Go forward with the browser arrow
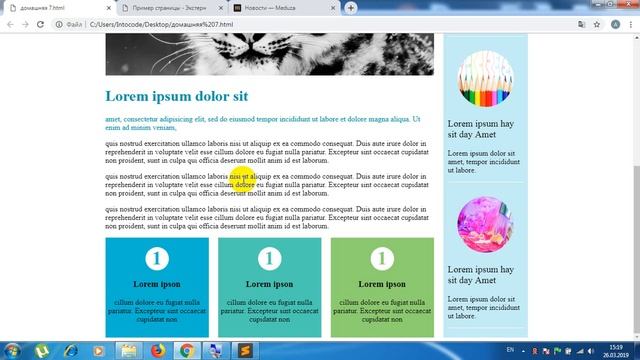Viewport: 640px width, 360px height. pyautogui.click(x=25, y=24)
